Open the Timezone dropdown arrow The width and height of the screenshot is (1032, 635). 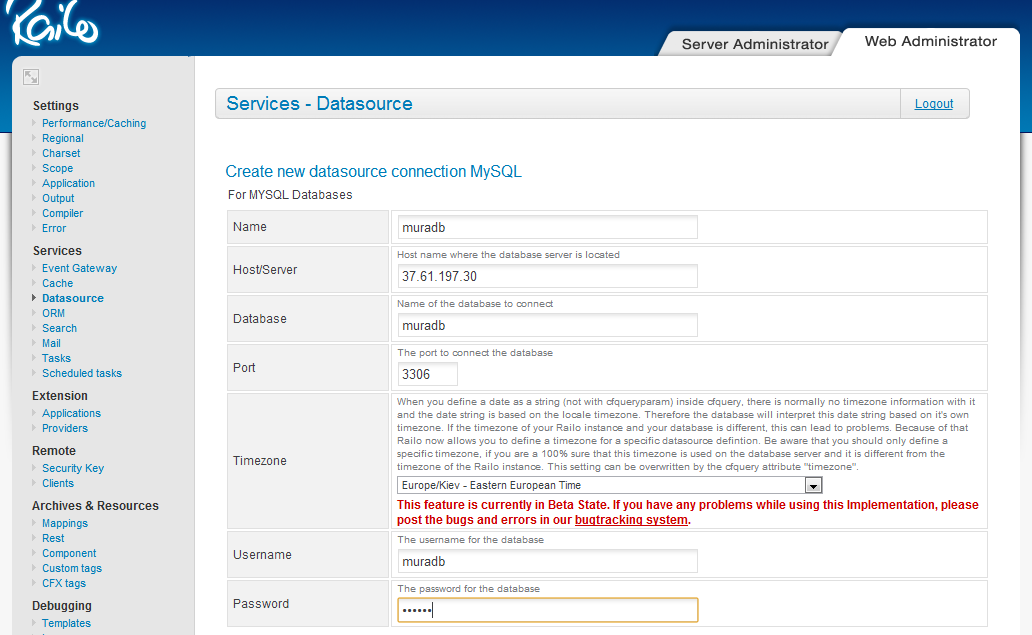[x=813, y=486]
